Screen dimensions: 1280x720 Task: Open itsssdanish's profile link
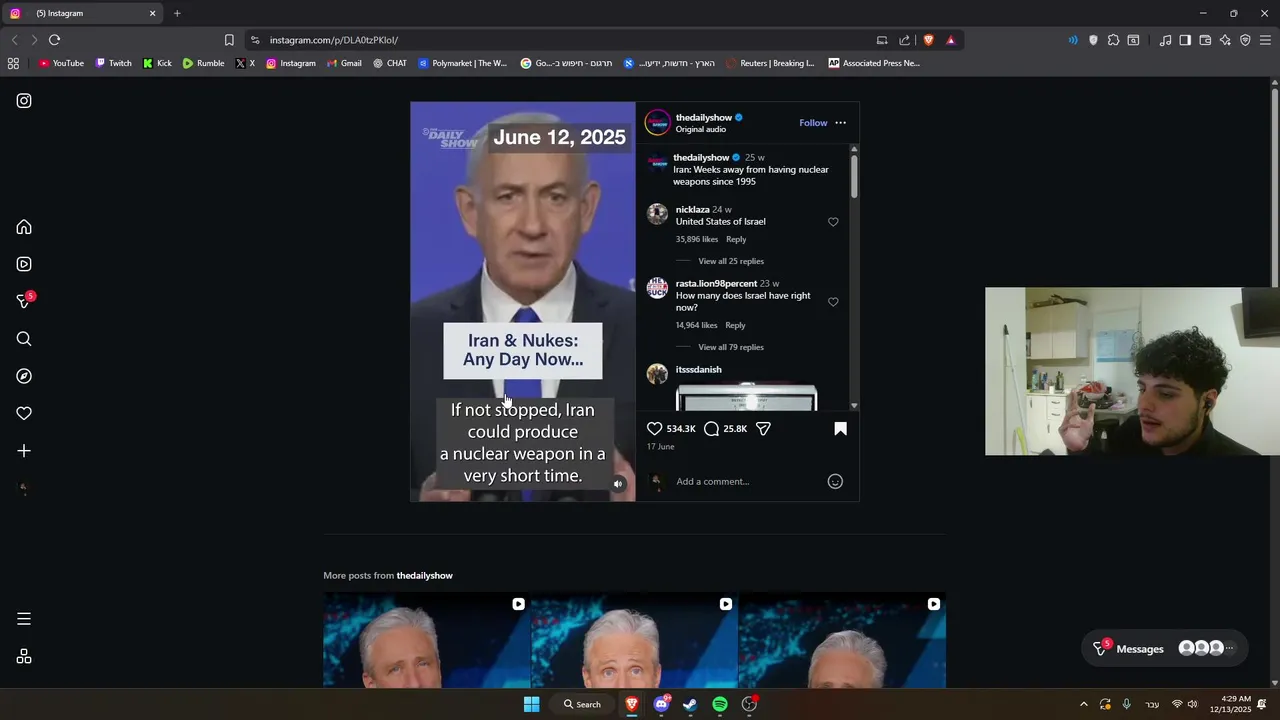click(x=698, y=369)
